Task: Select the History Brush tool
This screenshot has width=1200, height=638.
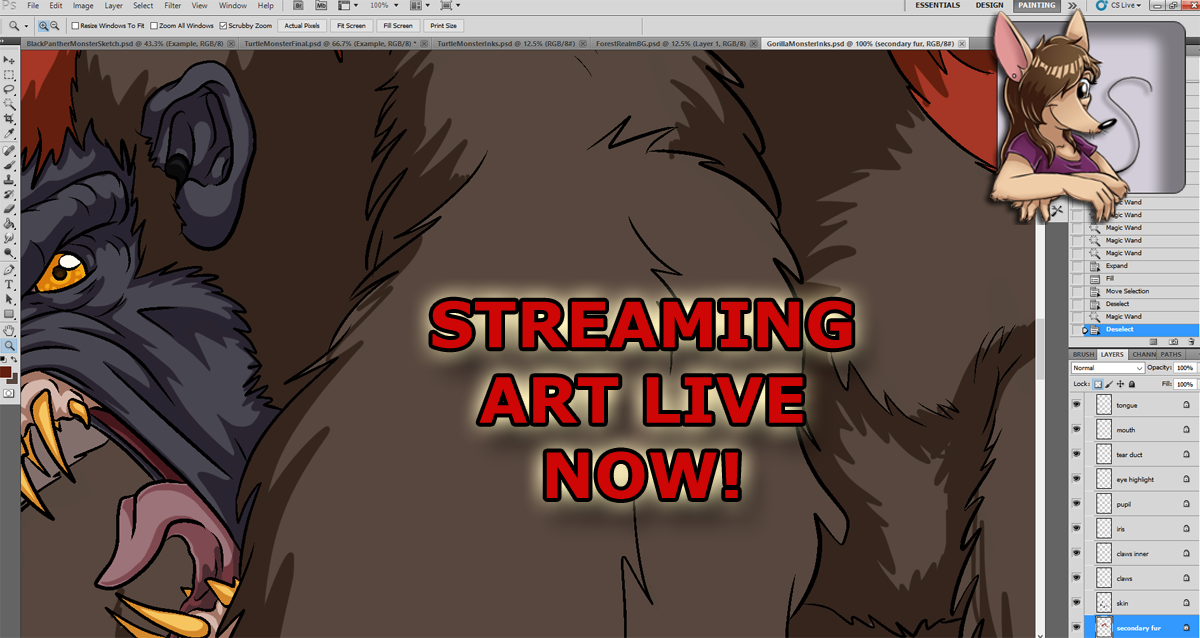Action: click(9, 194)
